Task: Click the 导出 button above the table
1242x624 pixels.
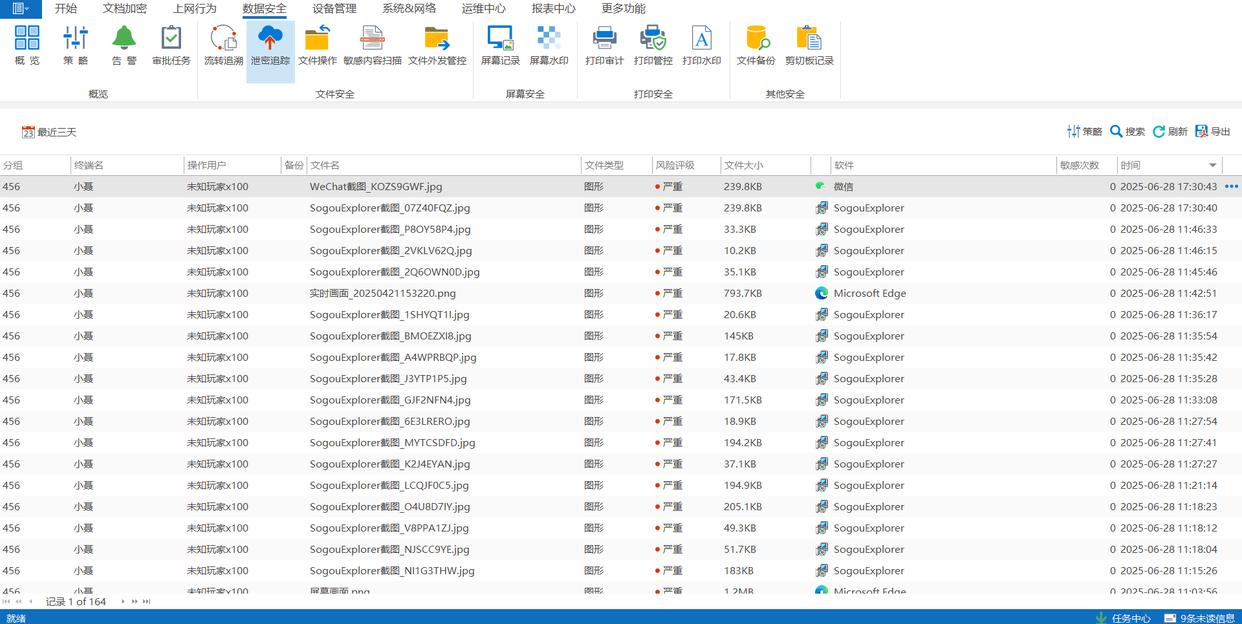Action: point(1212,132)
